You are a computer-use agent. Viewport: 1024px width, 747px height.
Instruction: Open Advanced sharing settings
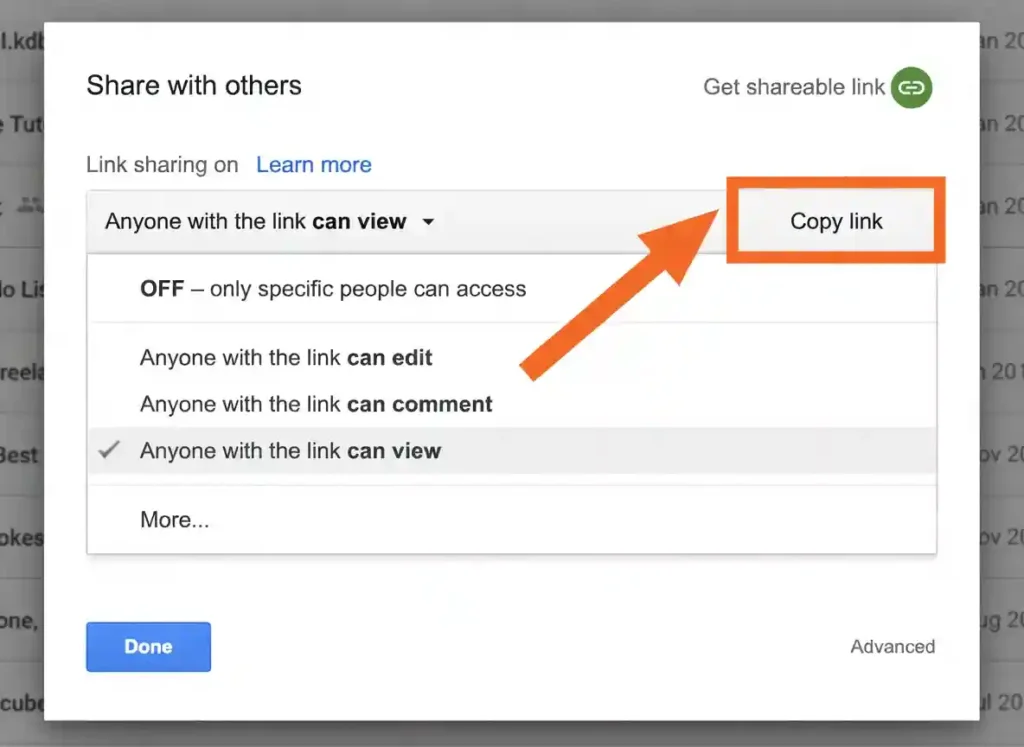click(x=892, y=646)
